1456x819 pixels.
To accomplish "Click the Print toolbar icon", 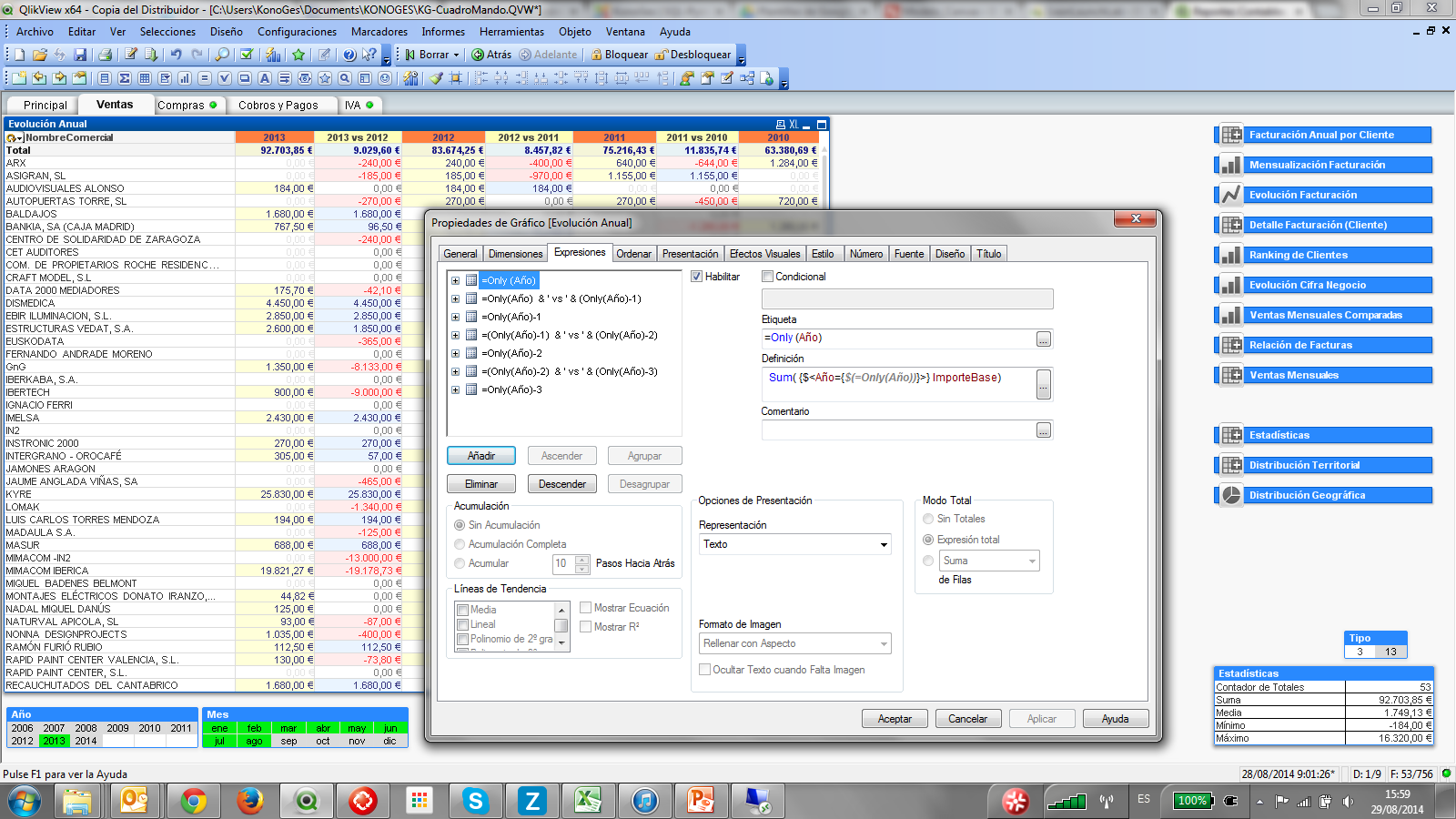I will pos(105,55).
